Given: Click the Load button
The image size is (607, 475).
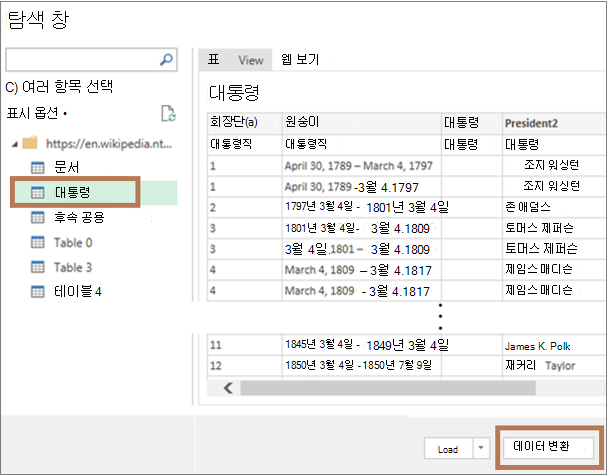Looking at the screenshot, I should coord(449,448).
